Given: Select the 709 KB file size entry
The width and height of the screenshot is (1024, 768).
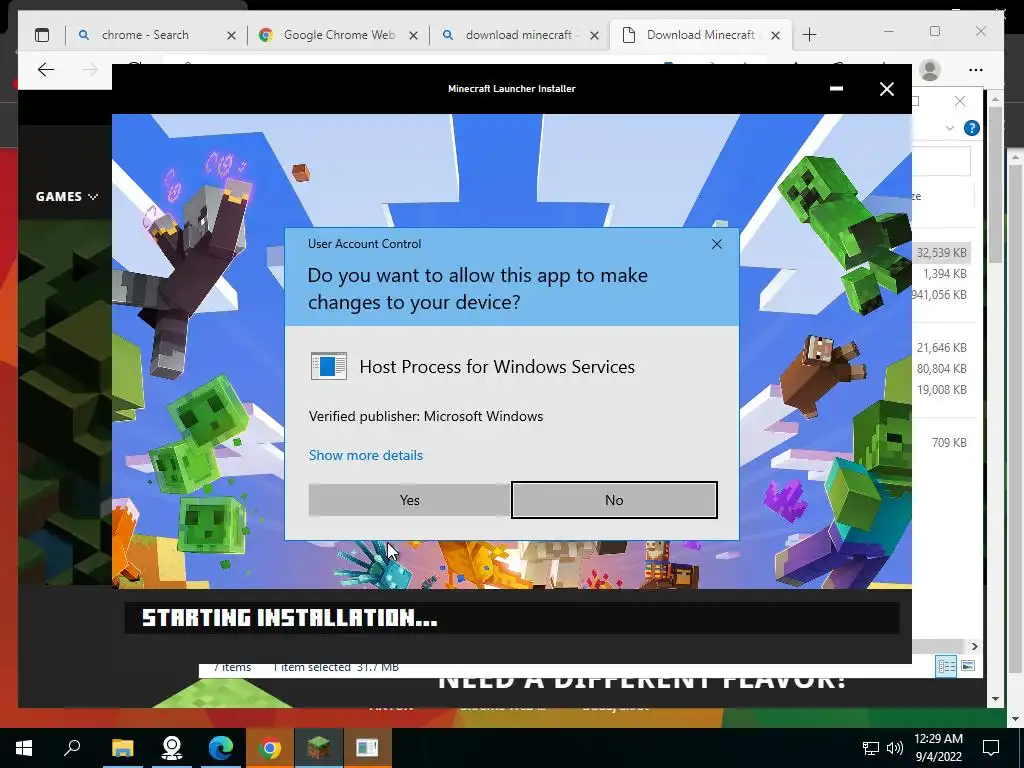Looking at the screenshot, I should point(949,443).
